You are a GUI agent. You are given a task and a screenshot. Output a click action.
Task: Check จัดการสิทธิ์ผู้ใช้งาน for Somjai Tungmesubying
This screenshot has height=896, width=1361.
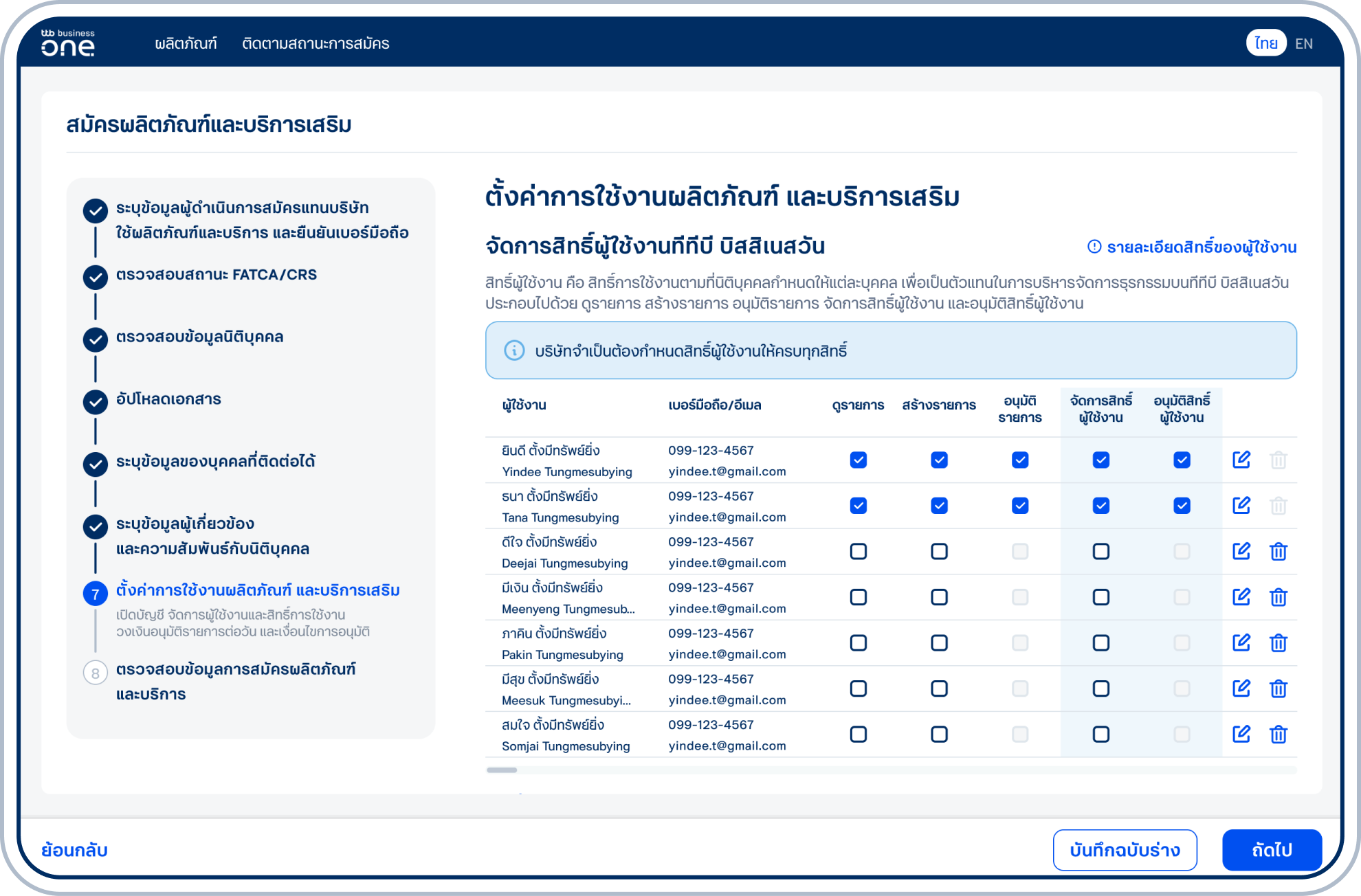tap(1101, 734)
